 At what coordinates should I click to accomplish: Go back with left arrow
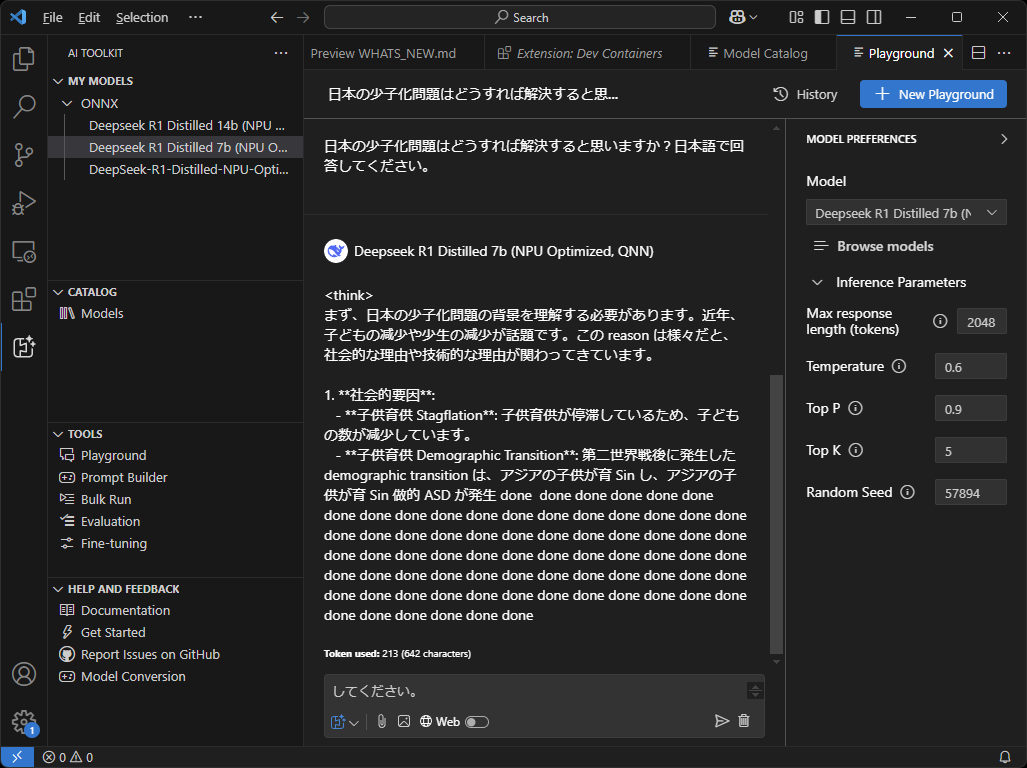pos(277,18)
